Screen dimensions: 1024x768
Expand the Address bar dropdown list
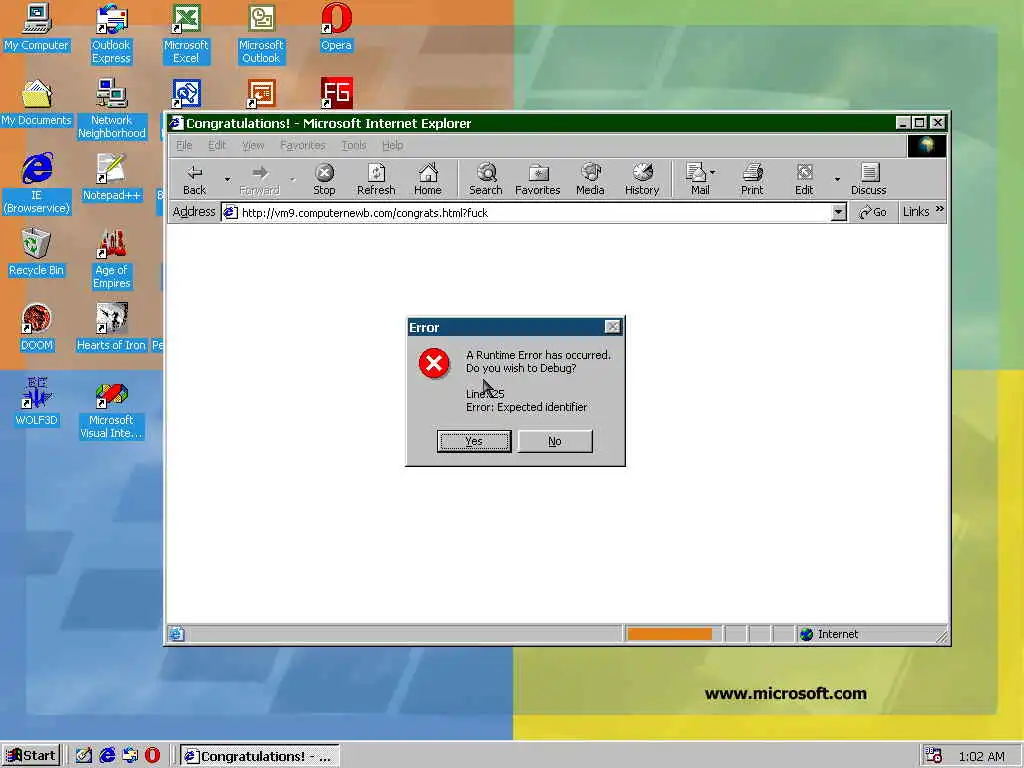point(839,212)
